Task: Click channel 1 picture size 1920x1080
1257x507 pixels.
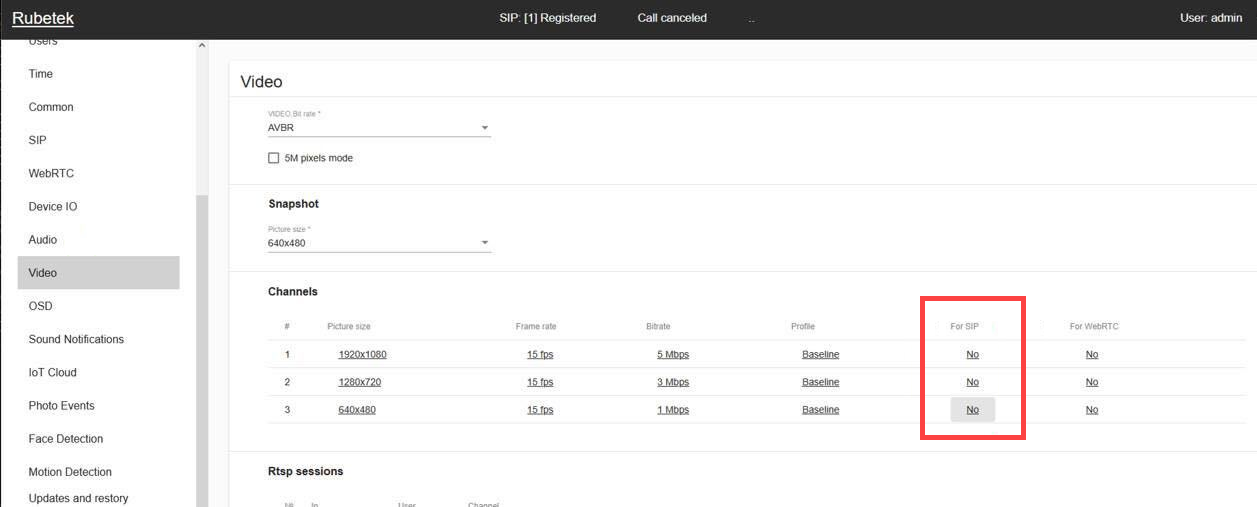Action: 362,355
